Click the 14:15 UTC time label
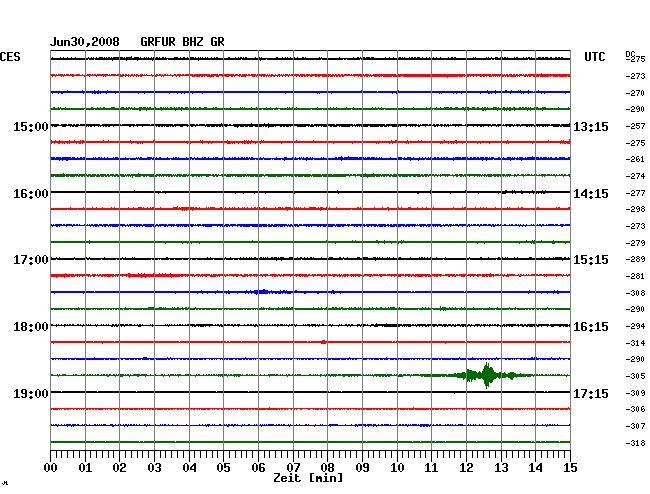This screenshot has height=494, width=650. coord(591,194)
